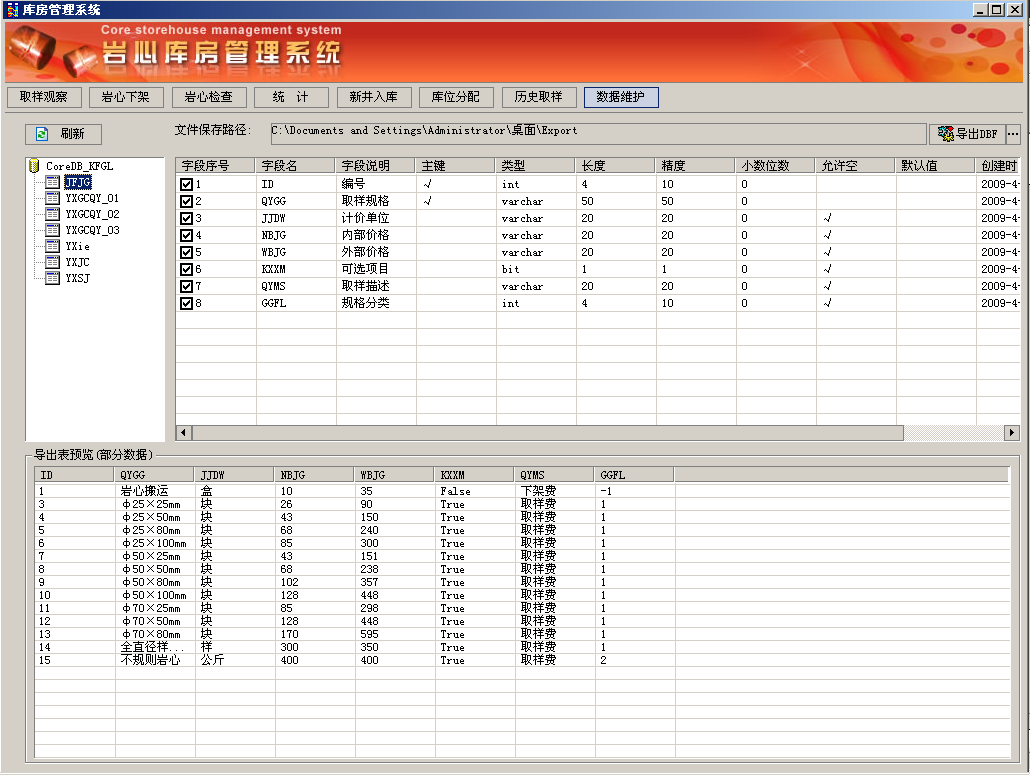Viewport: 1030px width, 775px height.
Task: Click the CoreDB_KFGL database cylinder icon
Action: (34, 166)
